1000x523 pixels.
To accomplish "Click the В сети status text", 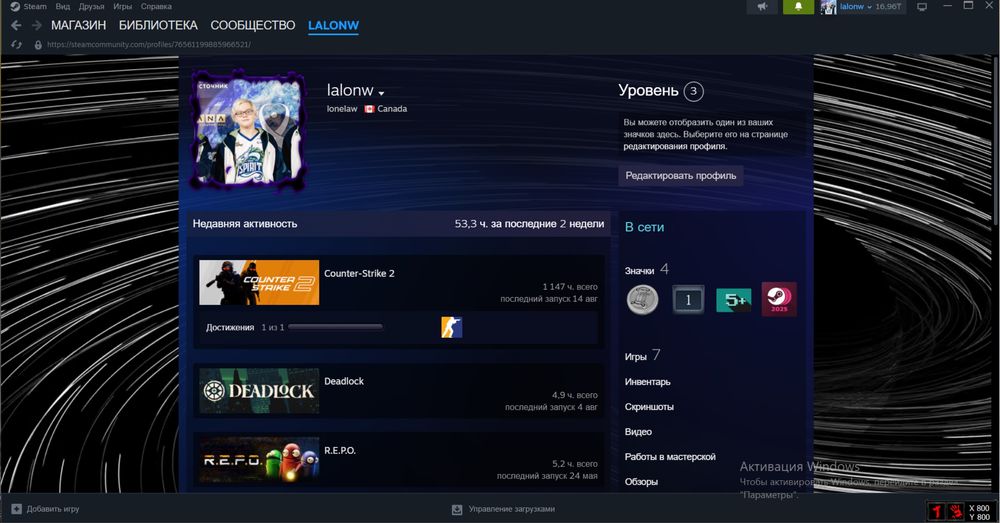I will tap(644, 227).
